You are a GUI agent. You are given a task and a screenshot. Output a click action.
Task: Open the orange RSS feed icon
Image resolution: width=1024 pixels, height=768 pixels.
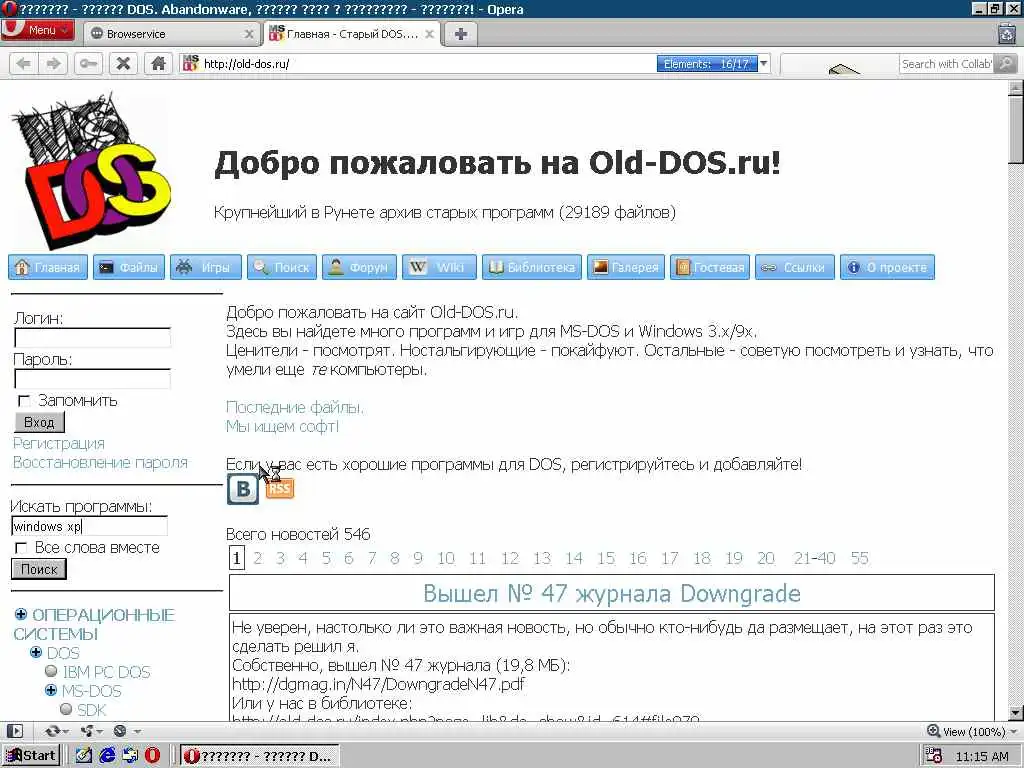pos(280,488)
